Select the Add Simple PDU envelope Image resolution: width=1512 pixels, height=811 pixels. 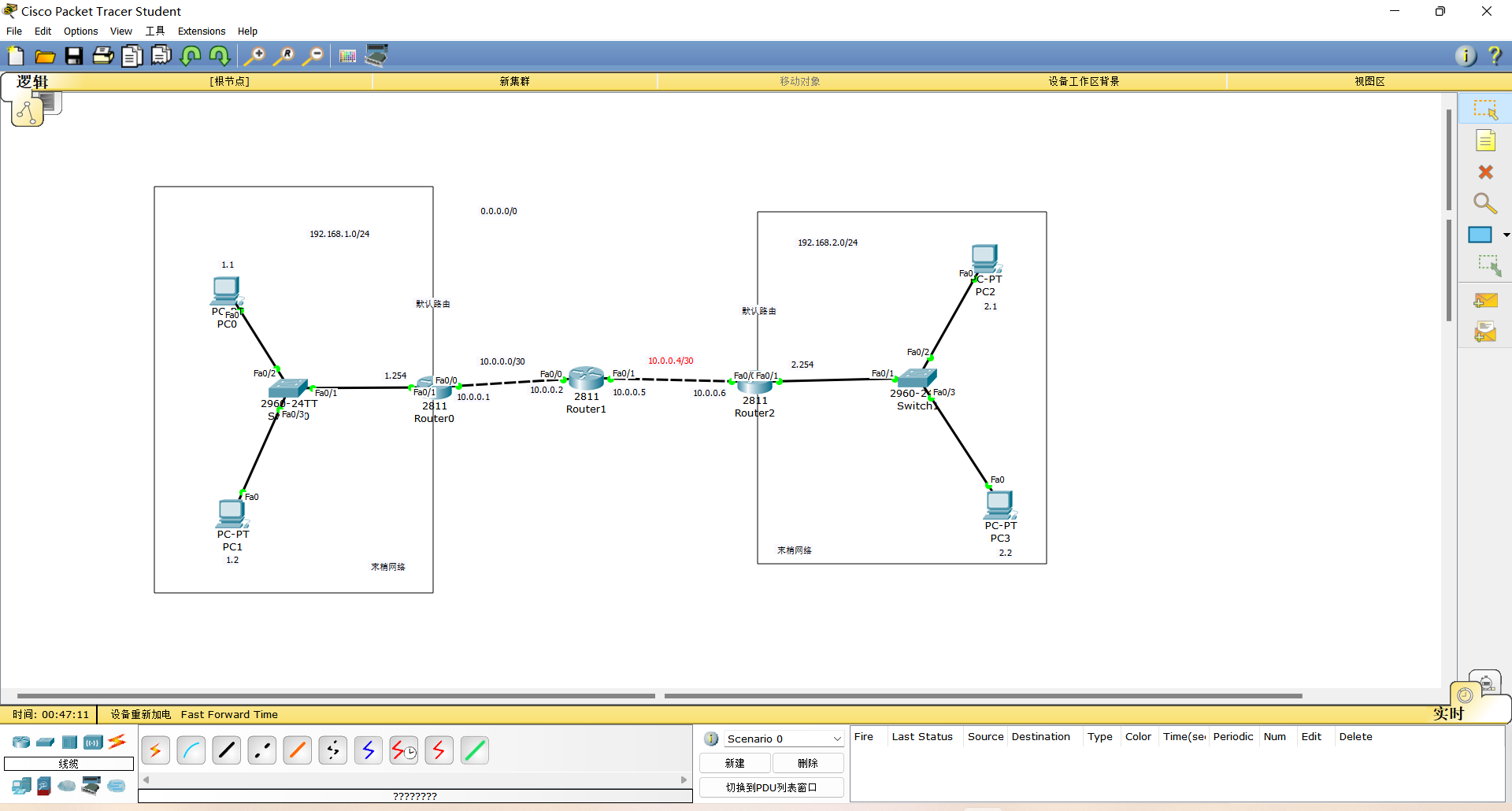tap(1485, 301)
